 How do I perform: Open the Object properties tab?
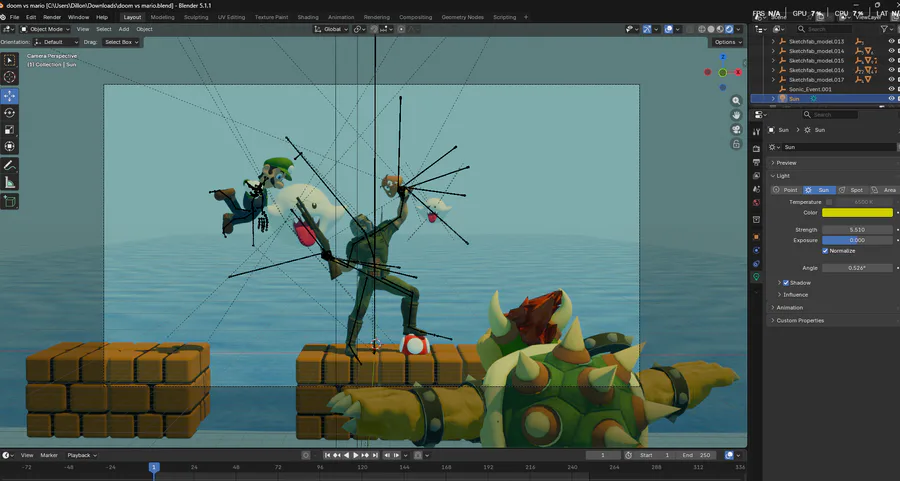pyautogui.click(x=757, y=236)
